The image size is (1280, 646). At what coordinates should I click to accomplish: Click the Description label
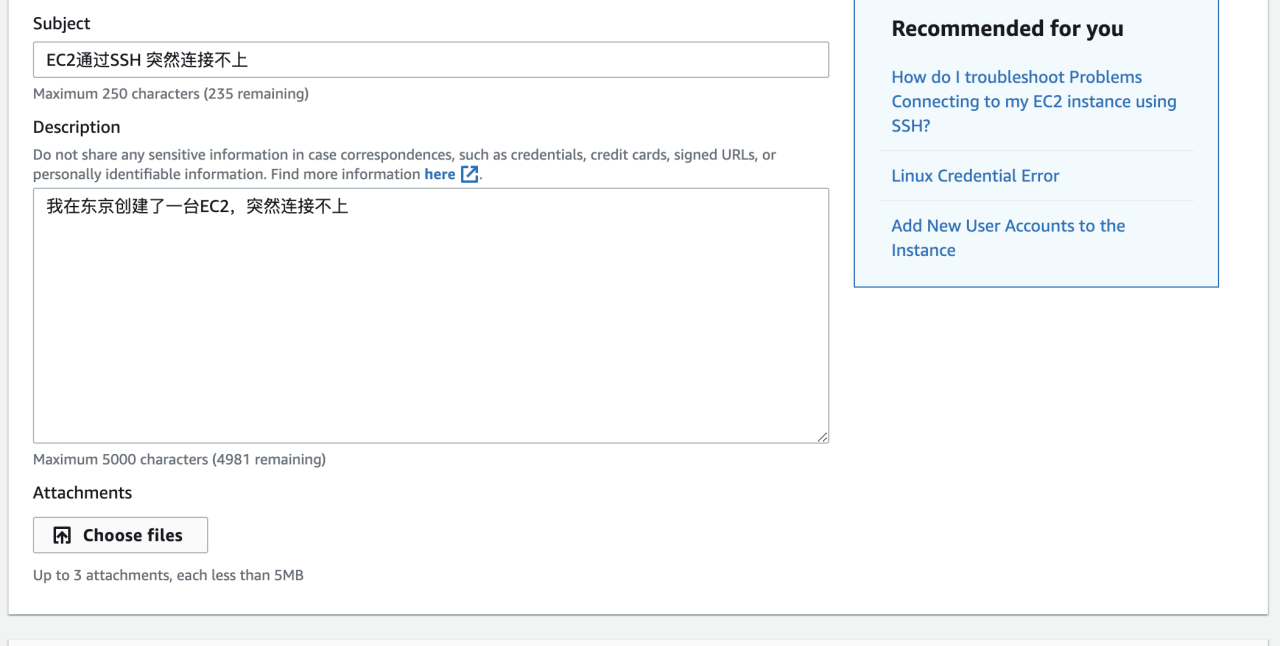[x=76, y=127]
